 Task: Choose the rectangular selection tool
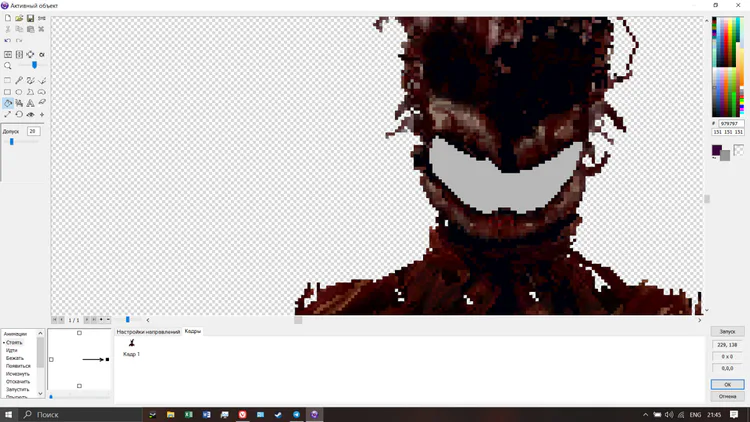click(8, 80)
